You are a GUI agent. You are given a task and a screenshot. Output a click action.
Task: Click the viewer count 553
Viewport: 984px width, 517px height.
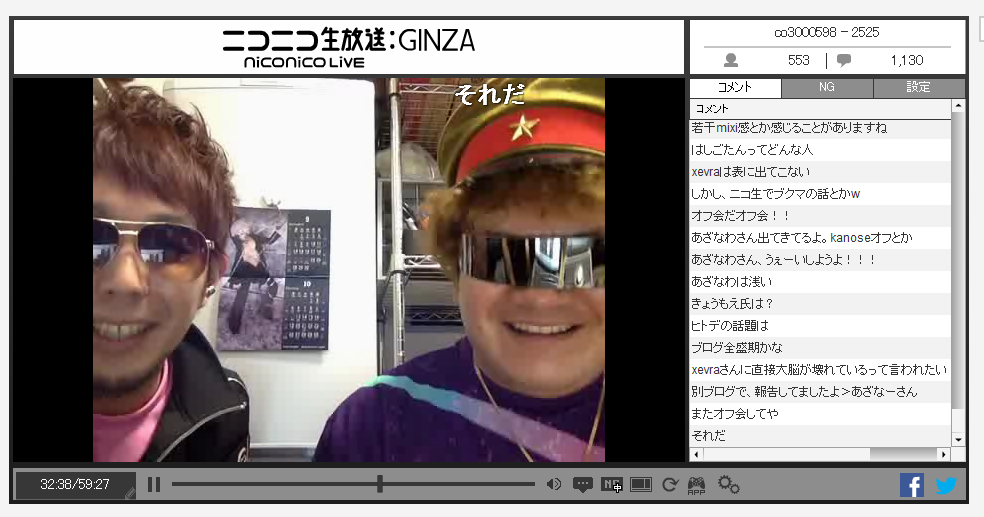(x=798, y=60)
